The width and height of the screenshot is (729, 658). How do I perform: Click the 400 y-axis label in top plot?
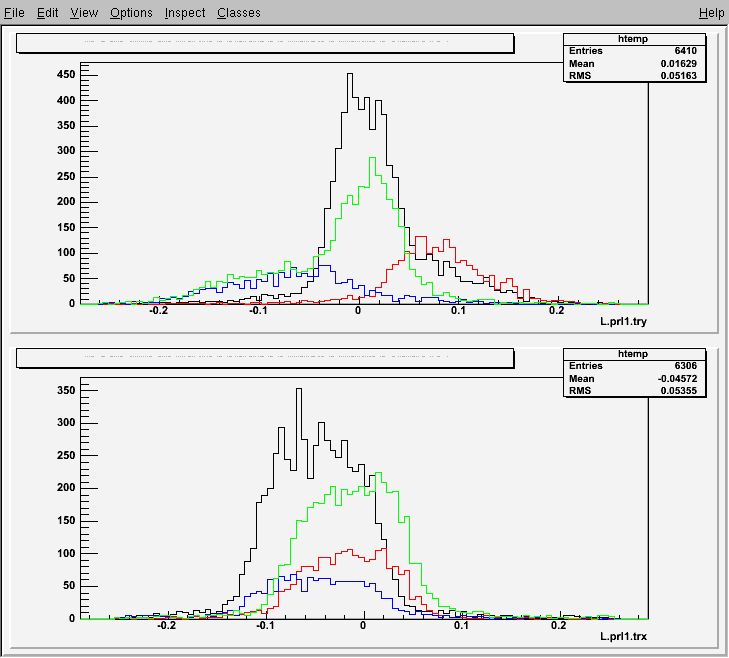coord(66,100)
